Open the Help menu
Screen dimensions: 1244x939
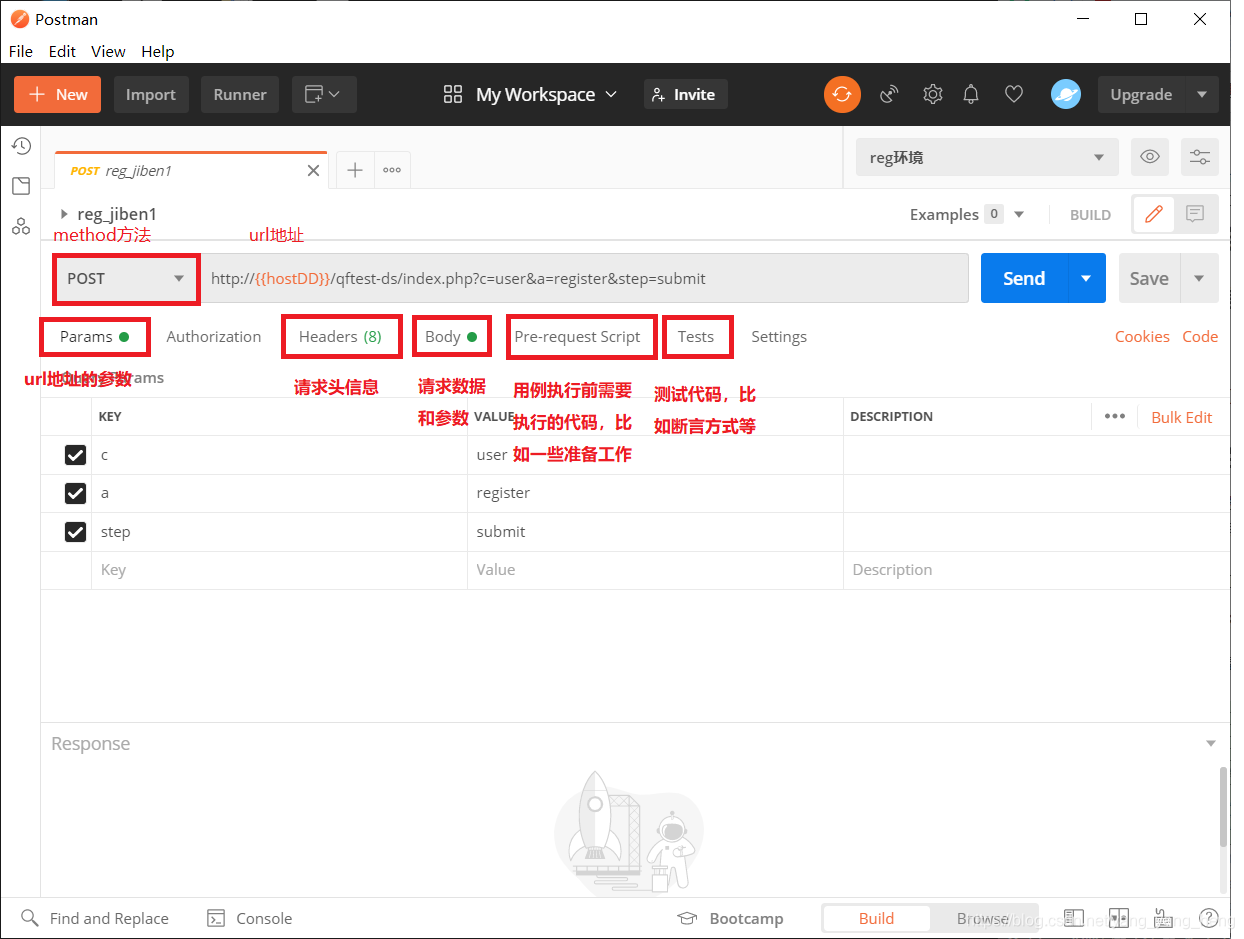point(157,51)
